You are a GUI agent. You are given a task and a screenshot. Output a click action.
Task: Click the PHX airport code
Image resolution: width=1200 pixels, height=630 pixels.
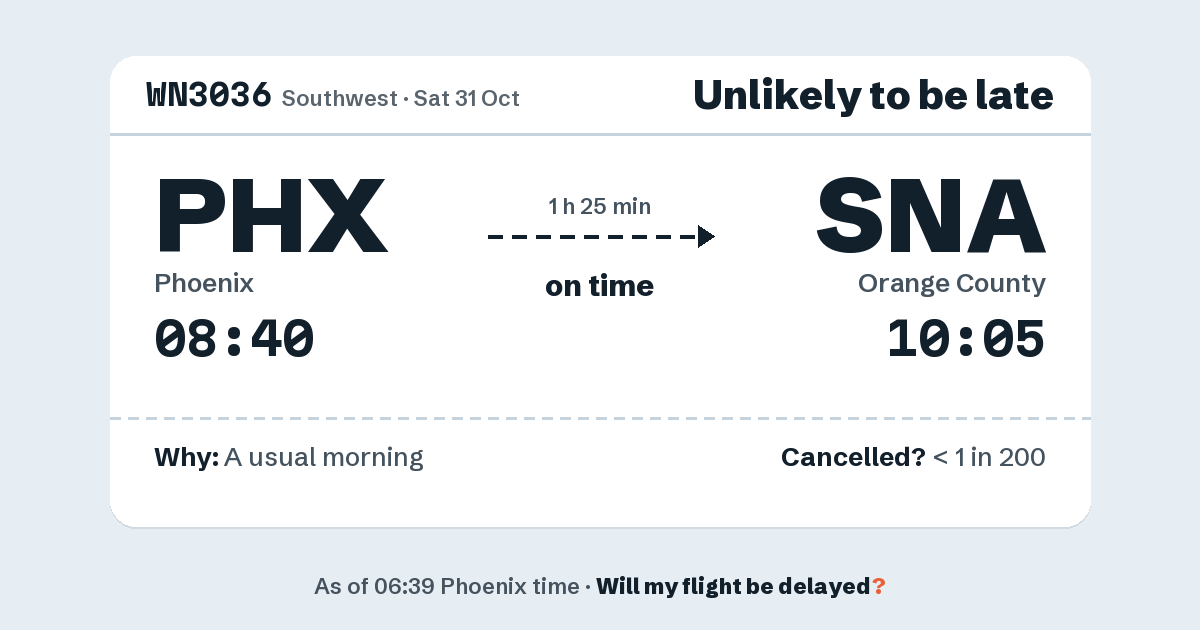[271, 215]
